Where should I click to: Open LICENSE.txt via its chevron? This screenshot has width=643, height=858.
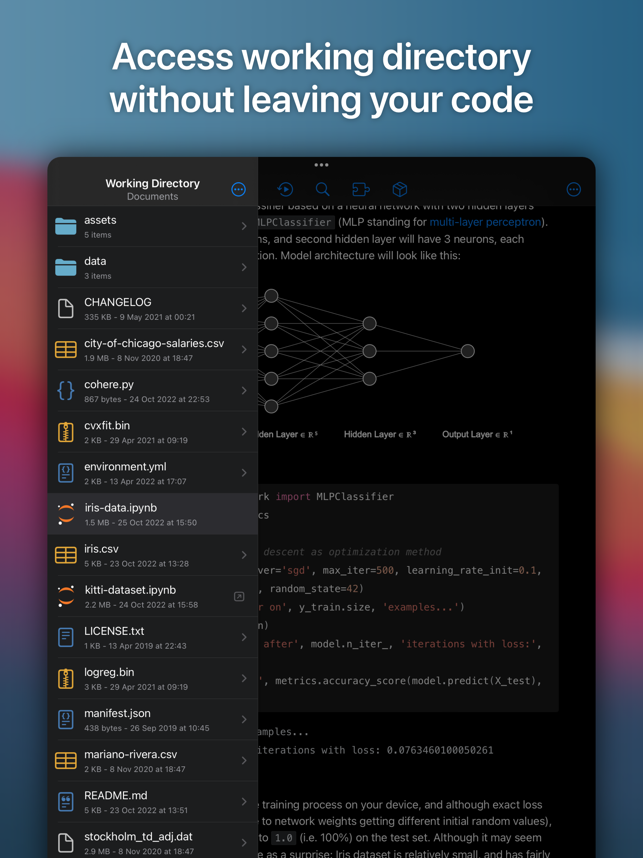pos(244,637)
